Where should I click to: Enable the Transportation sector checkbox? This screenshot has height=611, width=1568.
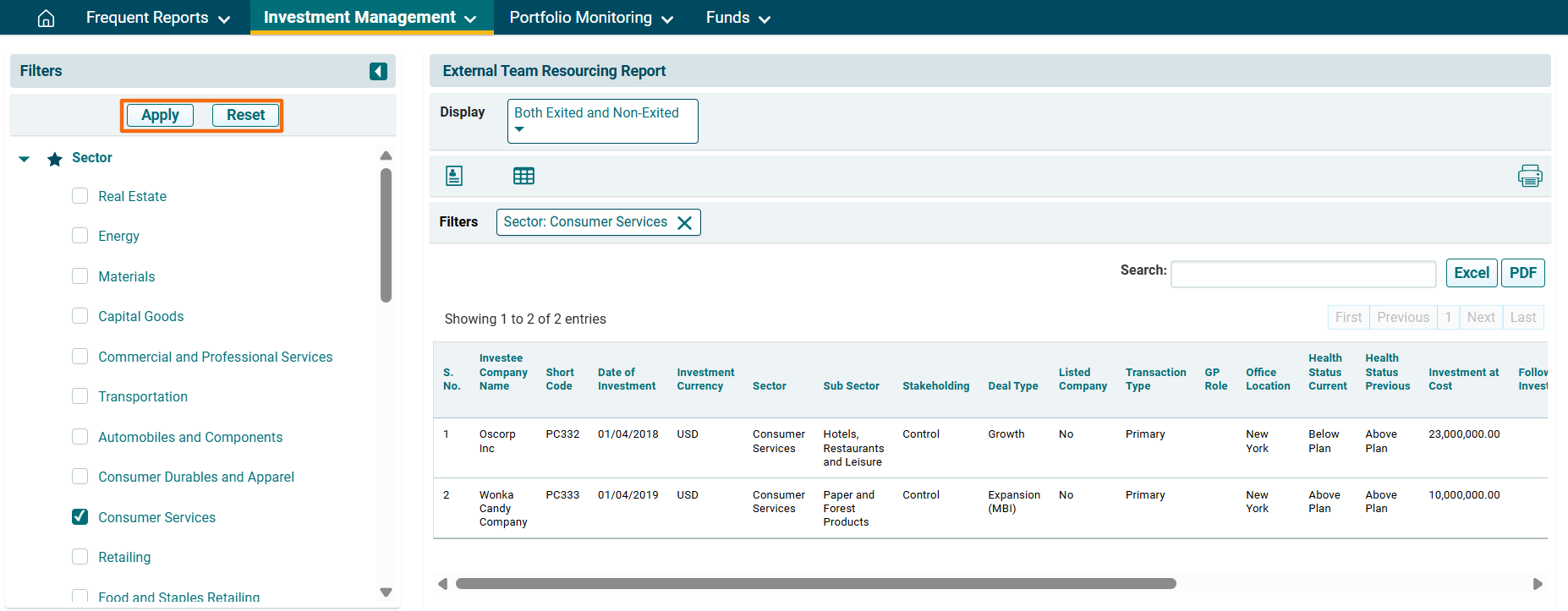click(x=80, y=396)
